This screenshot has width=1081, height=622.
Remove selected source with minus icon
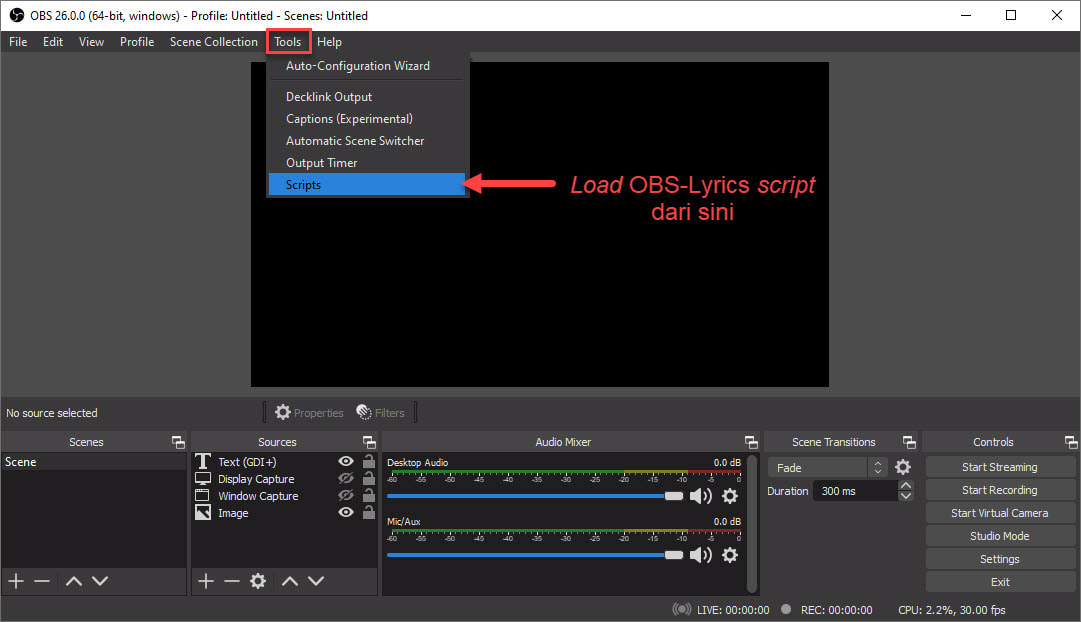point(232,581)
